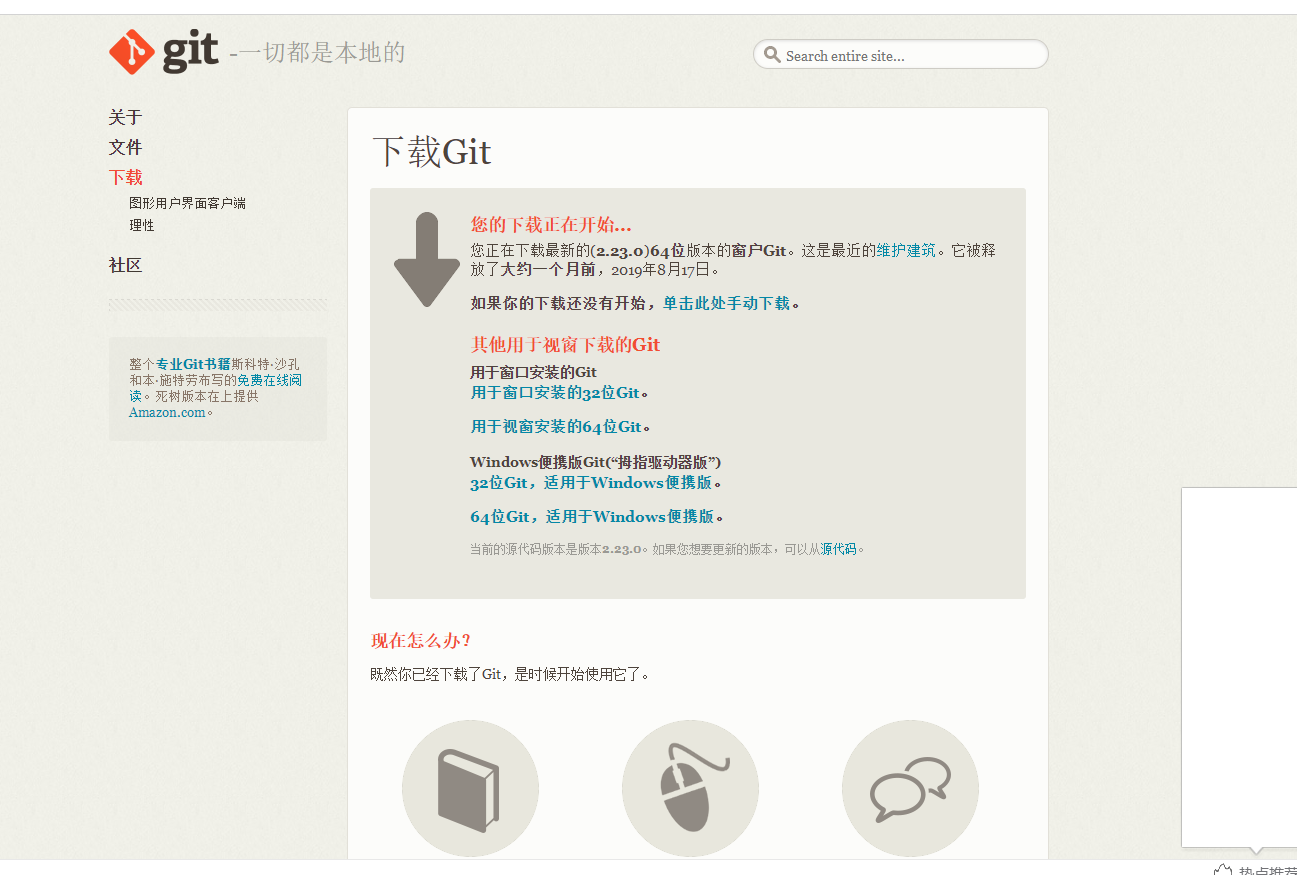The image size is (1297, 875).
Task: Open the 图形用户界面客户端 submenu item
Action: pos(187,203)
